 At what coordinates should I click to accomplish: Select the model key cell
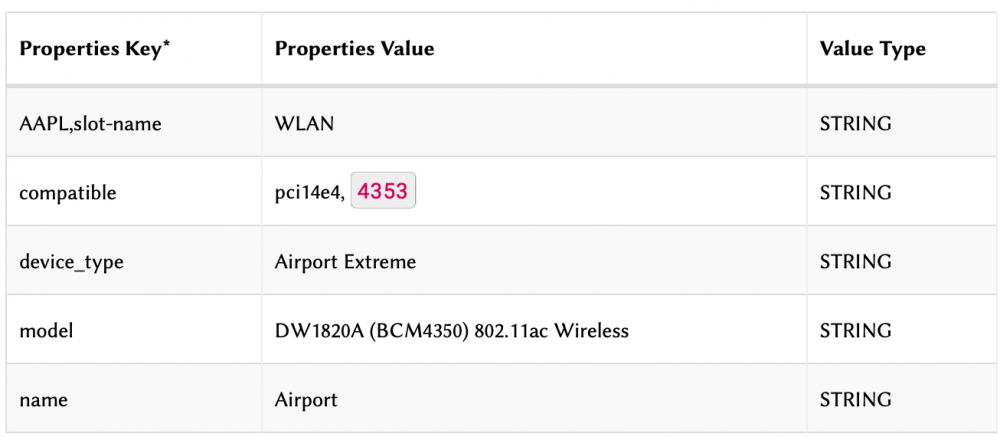click(46, 331)
